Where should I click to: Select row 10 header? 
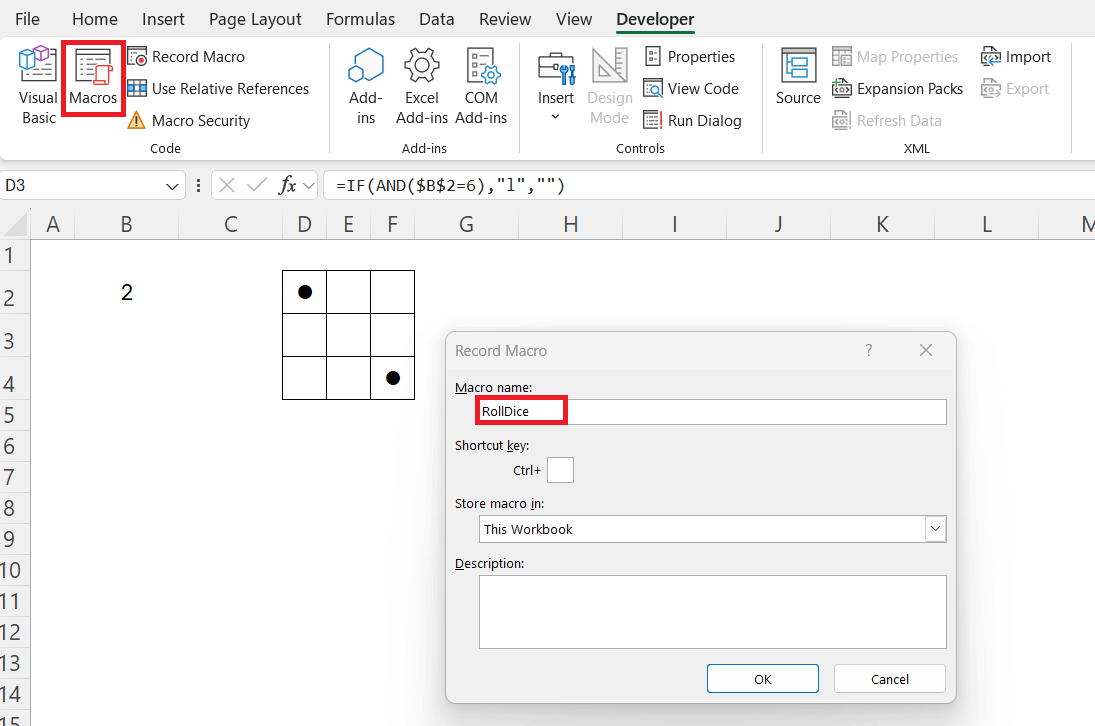point(15,570)
